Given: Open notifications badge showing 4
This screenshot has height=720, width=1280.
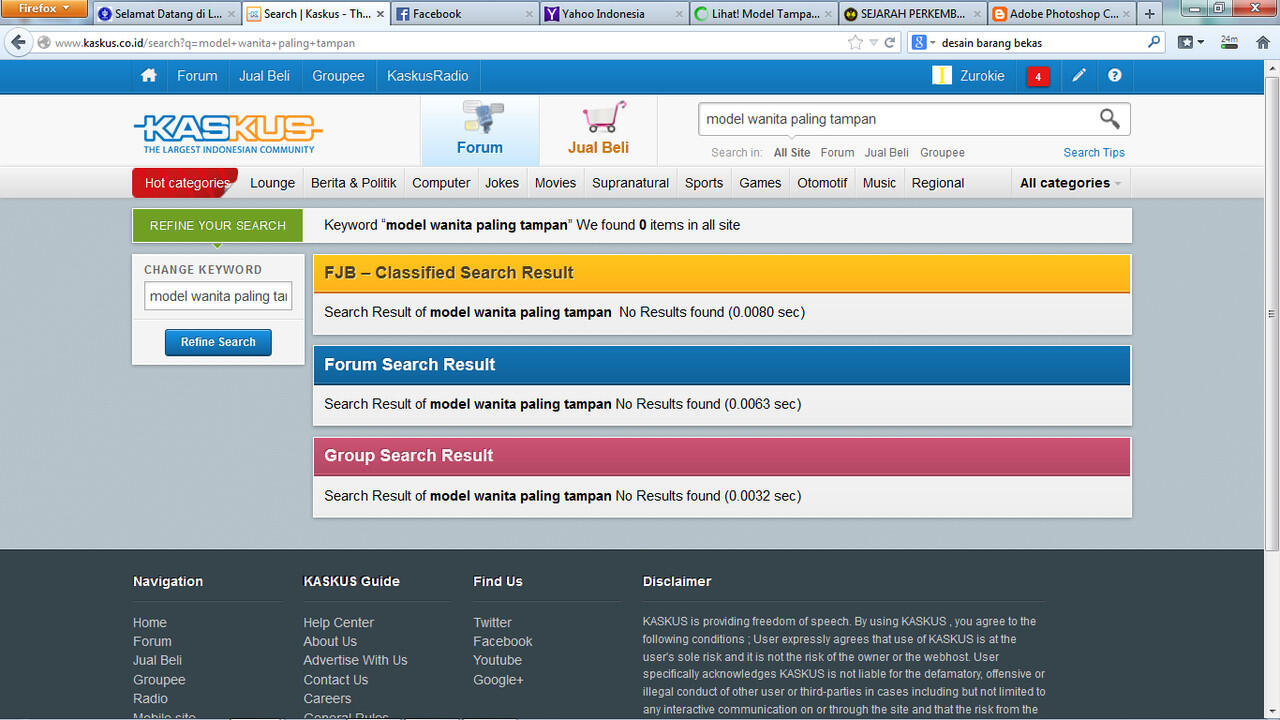Looking at the screenshot, I should point(1038,77).
